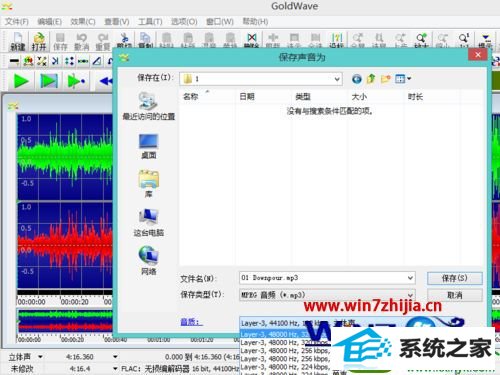Open 网络 (Network) location in the sidebar
The height and width of the screenshot is (375, 500).
tap(149, 261)
